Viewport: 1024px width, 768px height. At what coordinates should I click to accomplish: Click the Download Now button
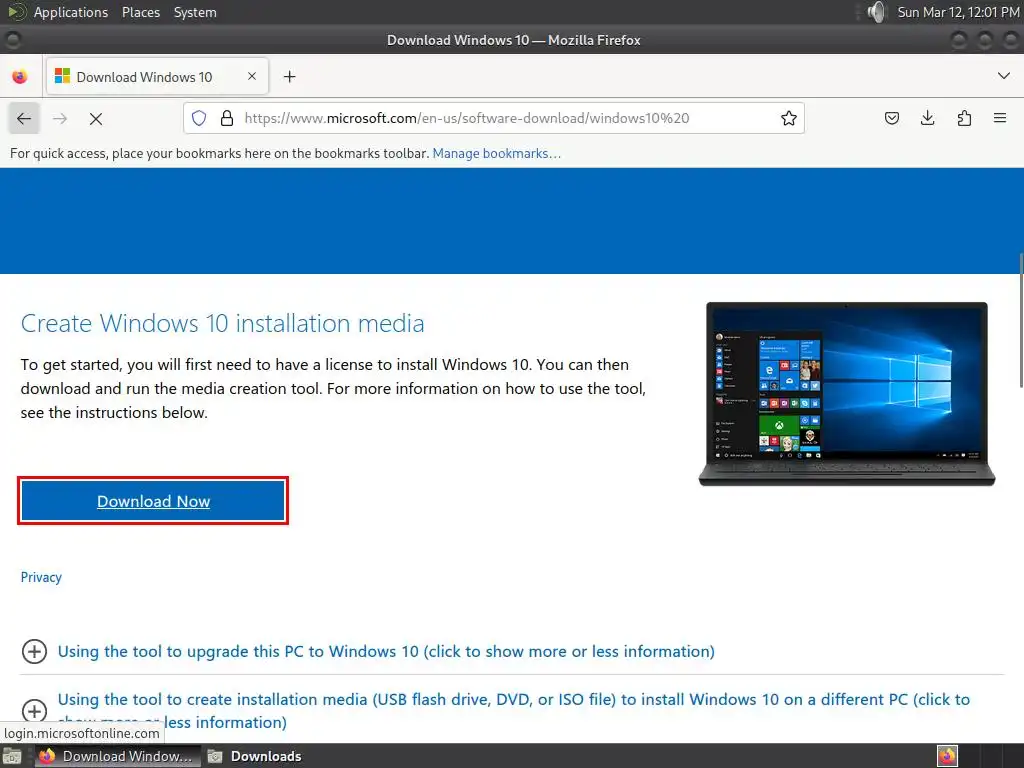tap(153, 501)
